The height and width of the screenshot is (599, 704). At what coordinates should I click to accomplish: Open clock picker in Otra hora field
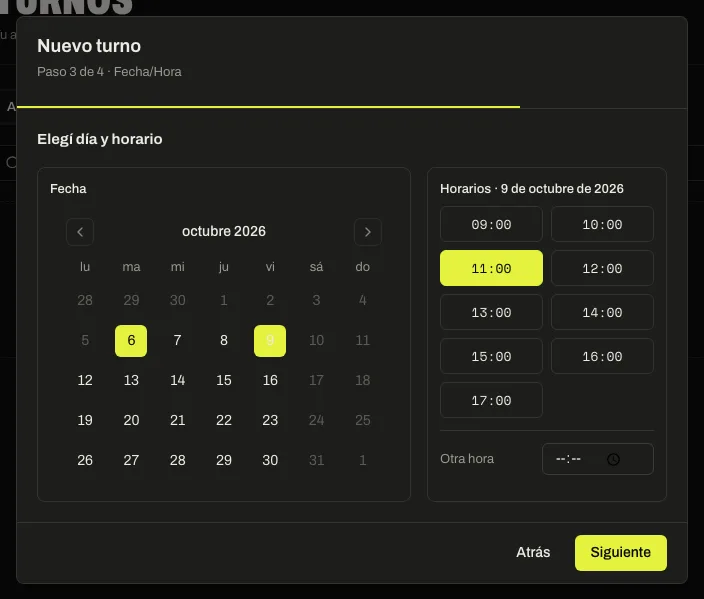click(613, 459)
